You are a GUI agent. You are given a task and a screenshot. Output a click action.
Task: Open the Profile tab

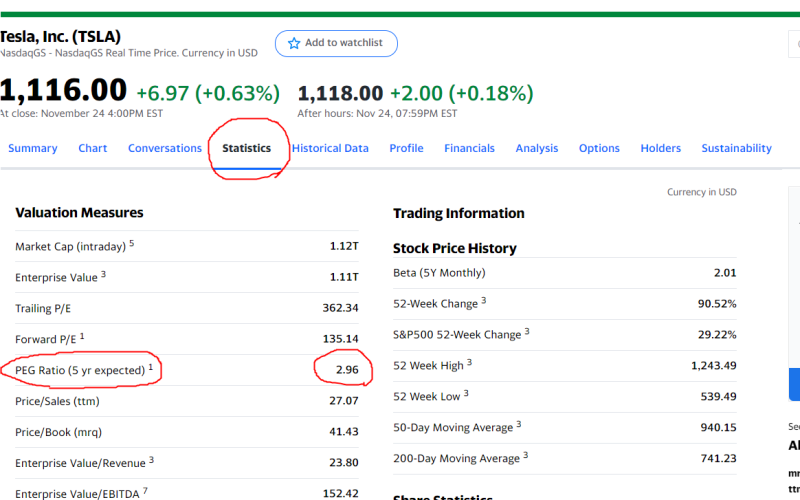pos(406,148)
